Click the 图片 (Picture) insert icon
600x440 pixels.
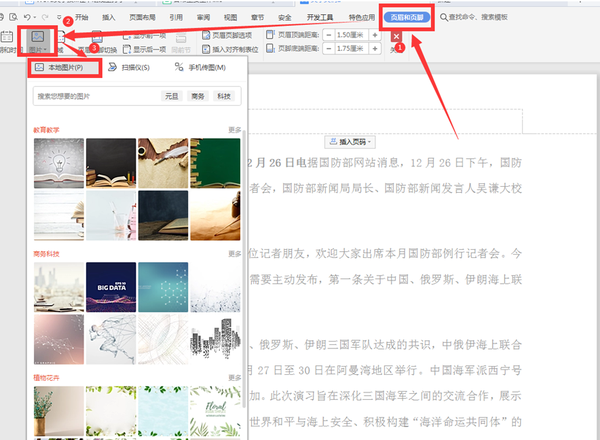[x=40, y=40]
